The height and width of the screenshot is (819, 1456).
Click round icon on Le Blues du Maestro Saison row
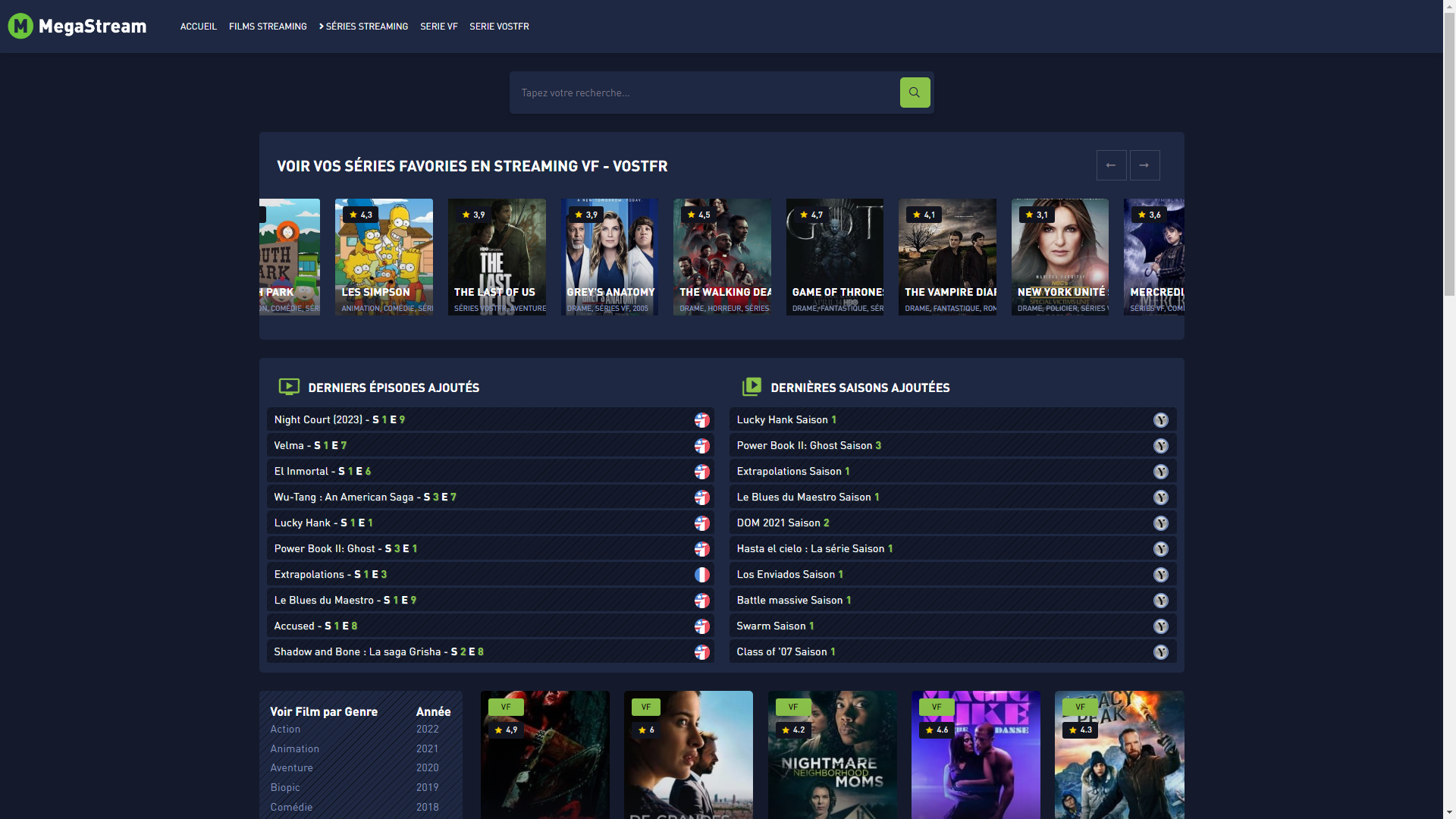1161,497
